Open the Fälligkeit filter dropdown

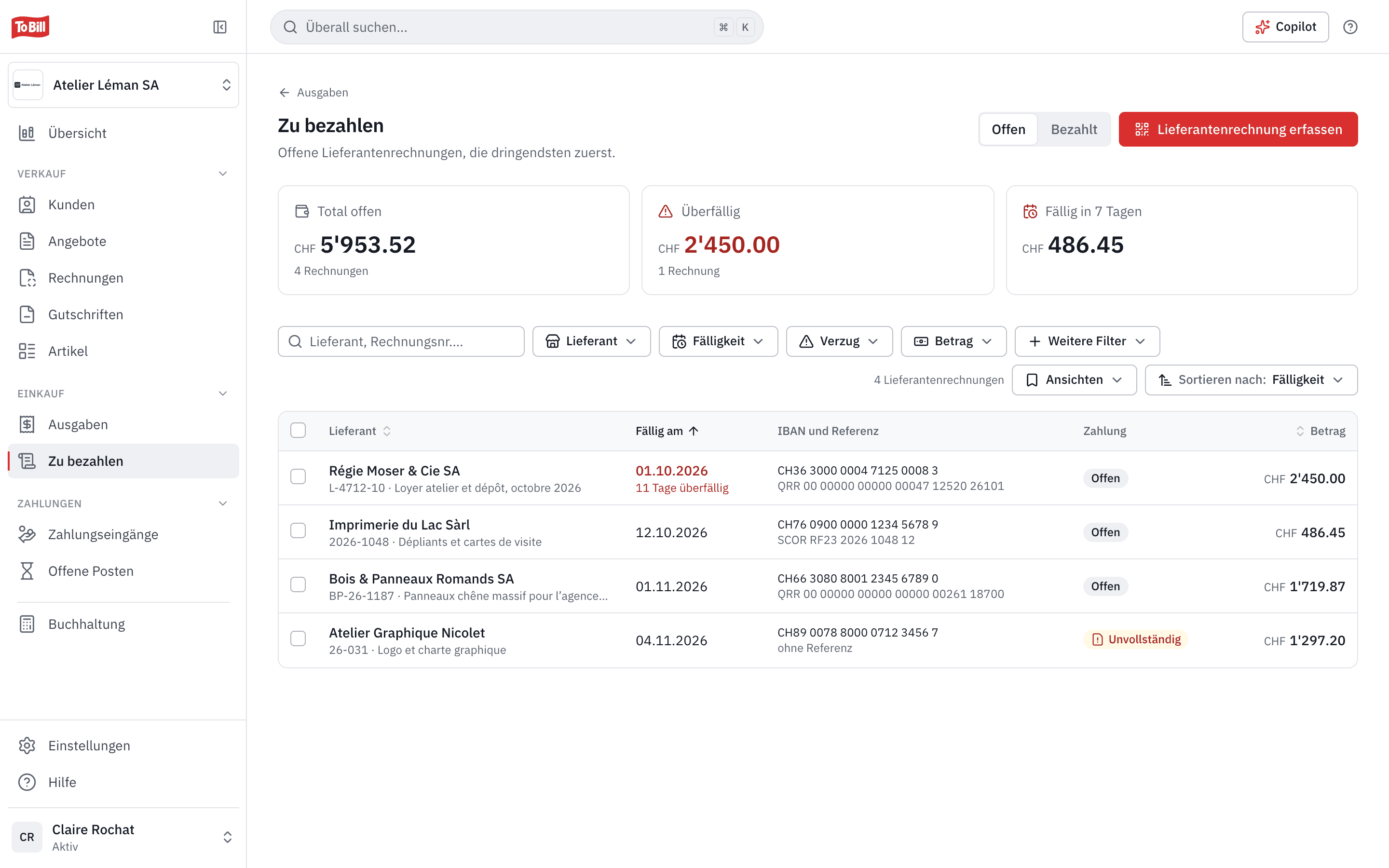[x=718, y=341]
